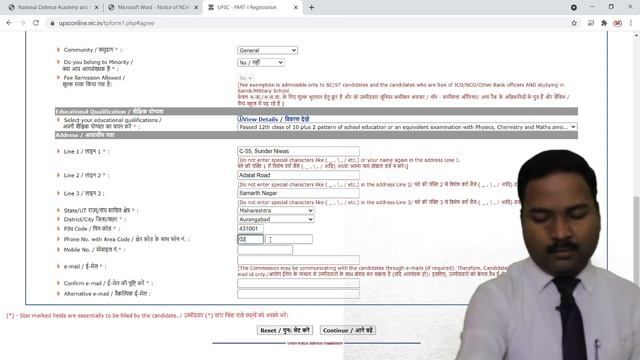Screen dimensions: 640x360
Task: Open a new browser tab
Action: click(x=311, y=7)
